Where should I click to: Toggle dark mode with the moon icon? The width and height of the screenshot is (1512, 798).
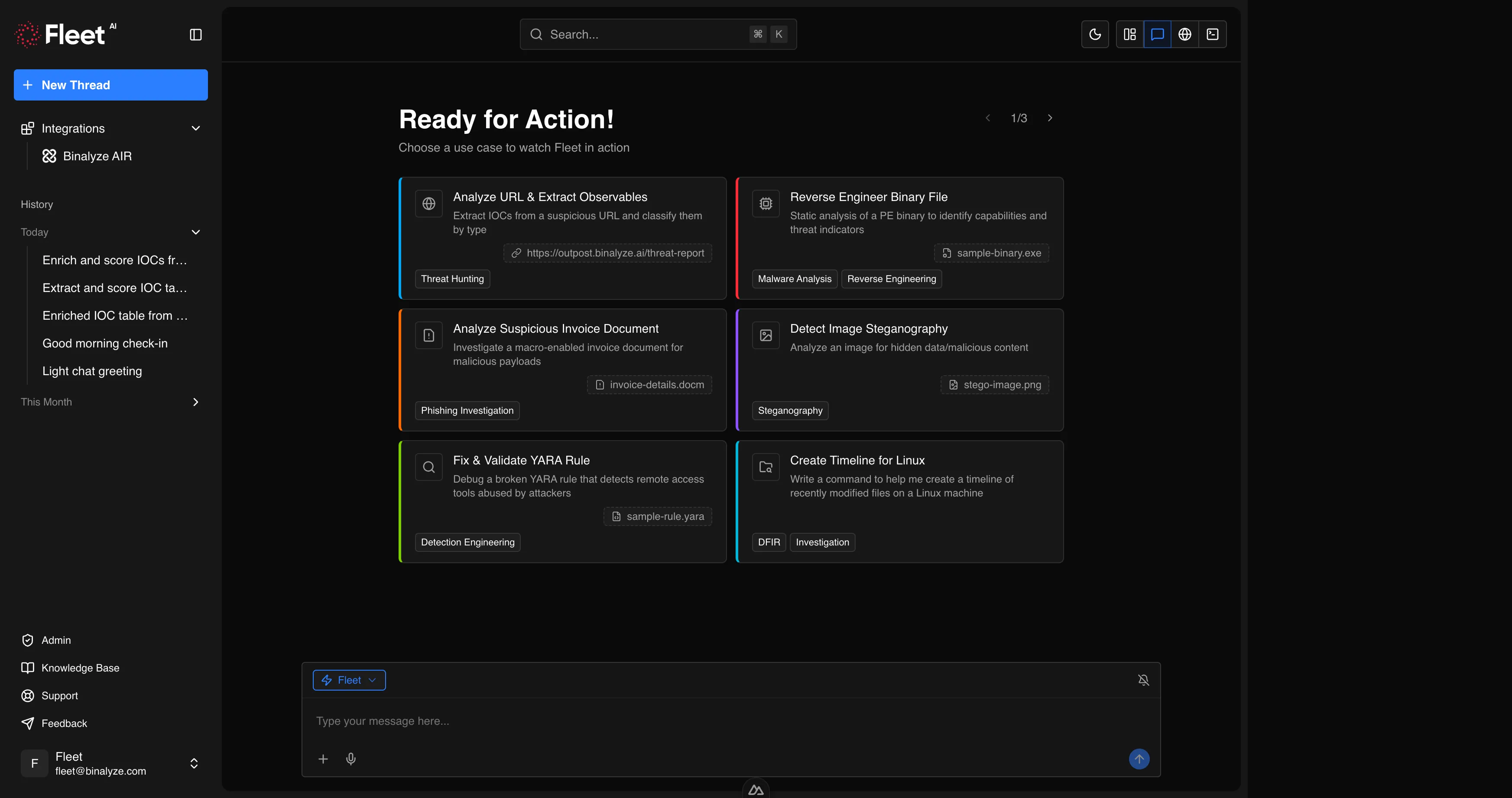1095,34
